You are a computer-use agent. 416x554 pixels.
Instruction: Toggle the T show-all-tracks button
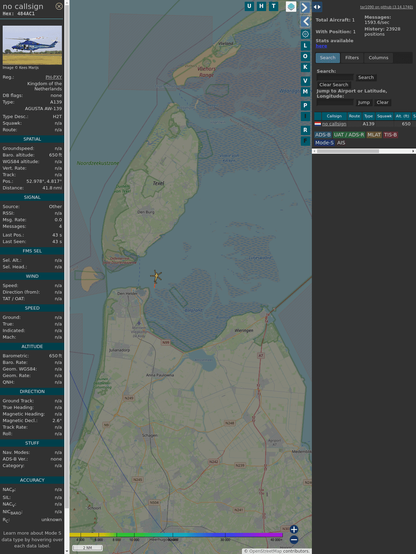coord(274,6)
